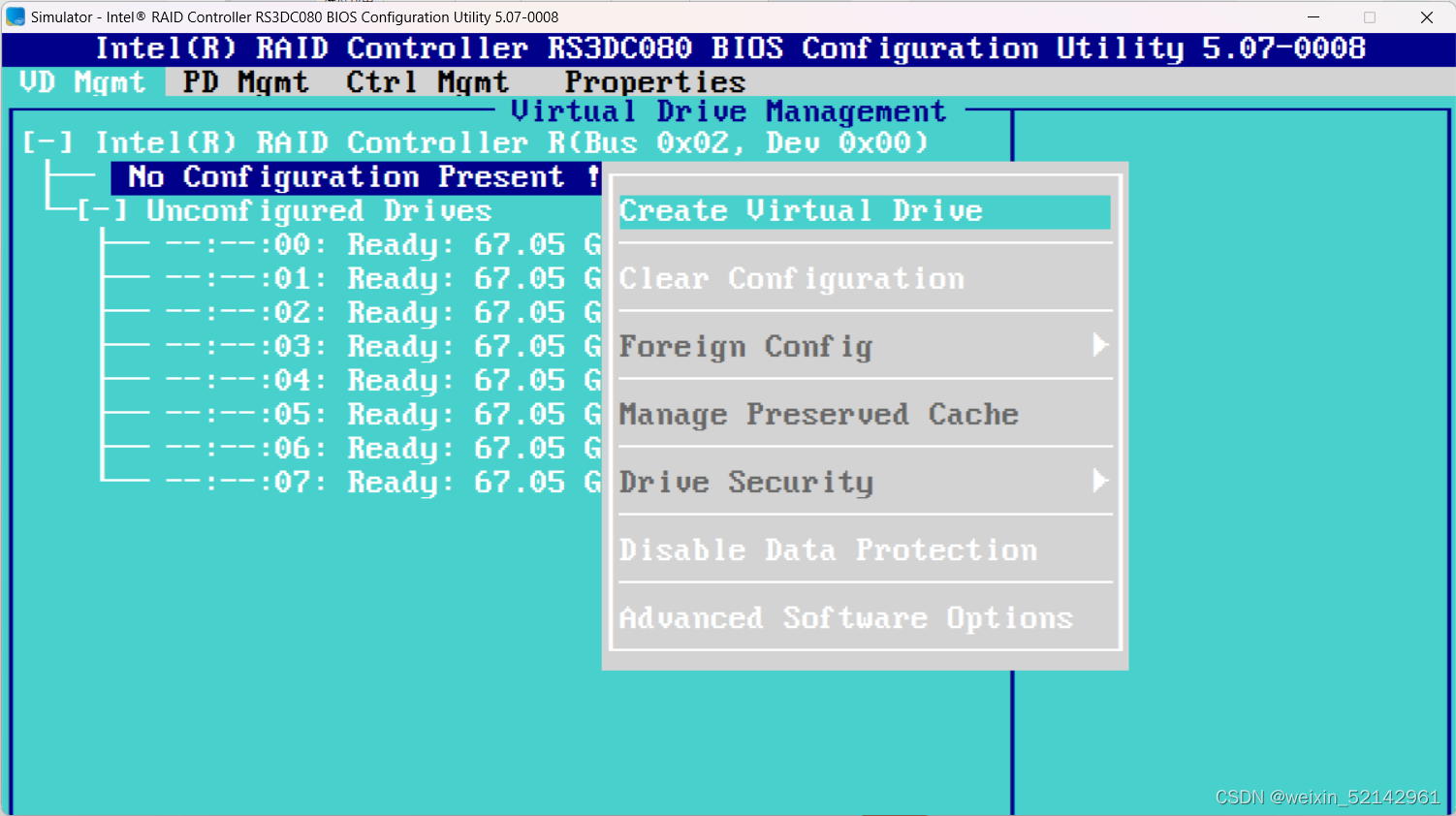
Task: Select unconfigured drive :07 Ready
Action: click(383, 483)
